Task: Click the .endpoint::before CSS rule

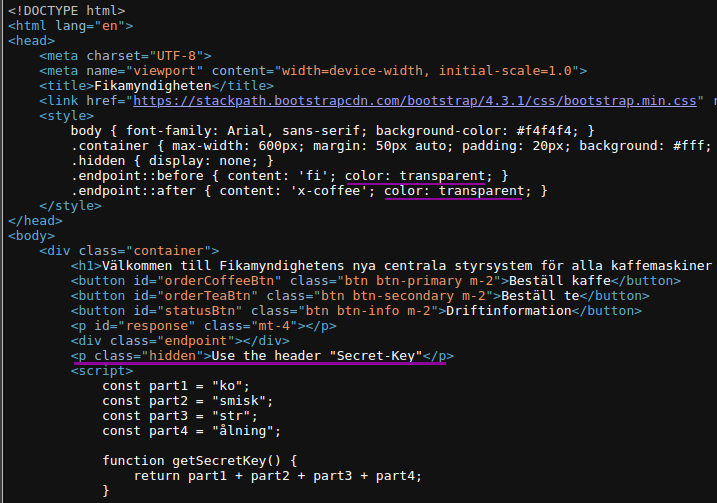Action: [290, 175]
